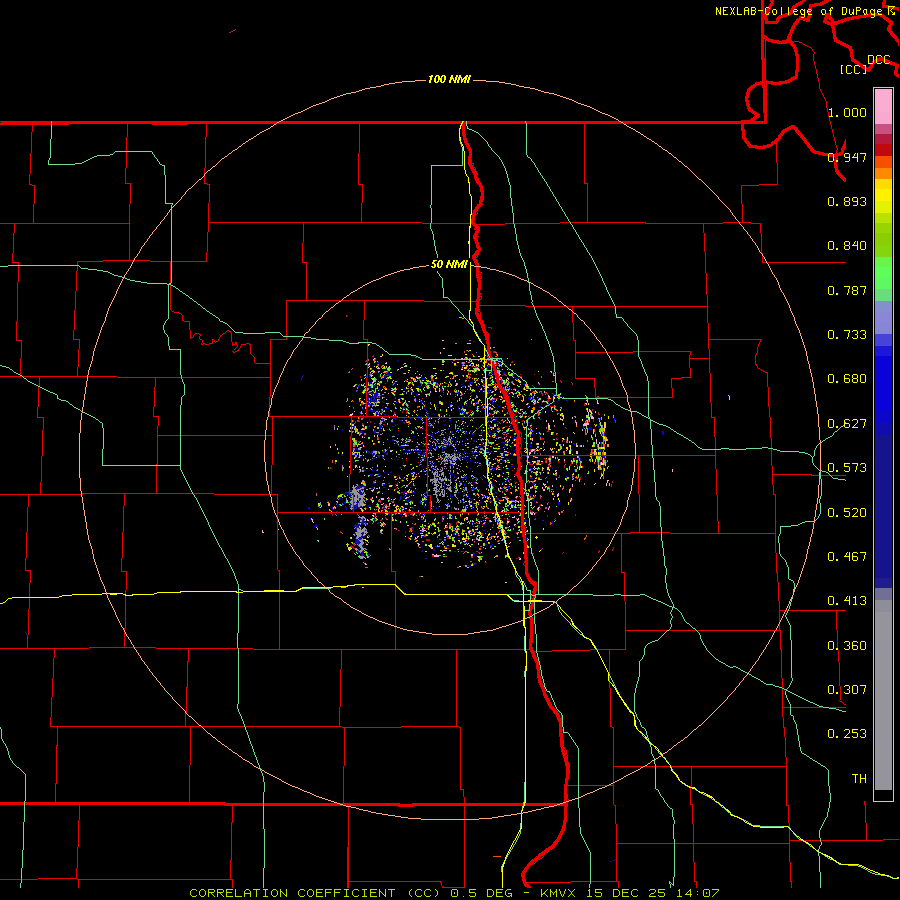Pick the light pink segment of the color bar
The image size is (900, 900).
[x=883, y=107]
